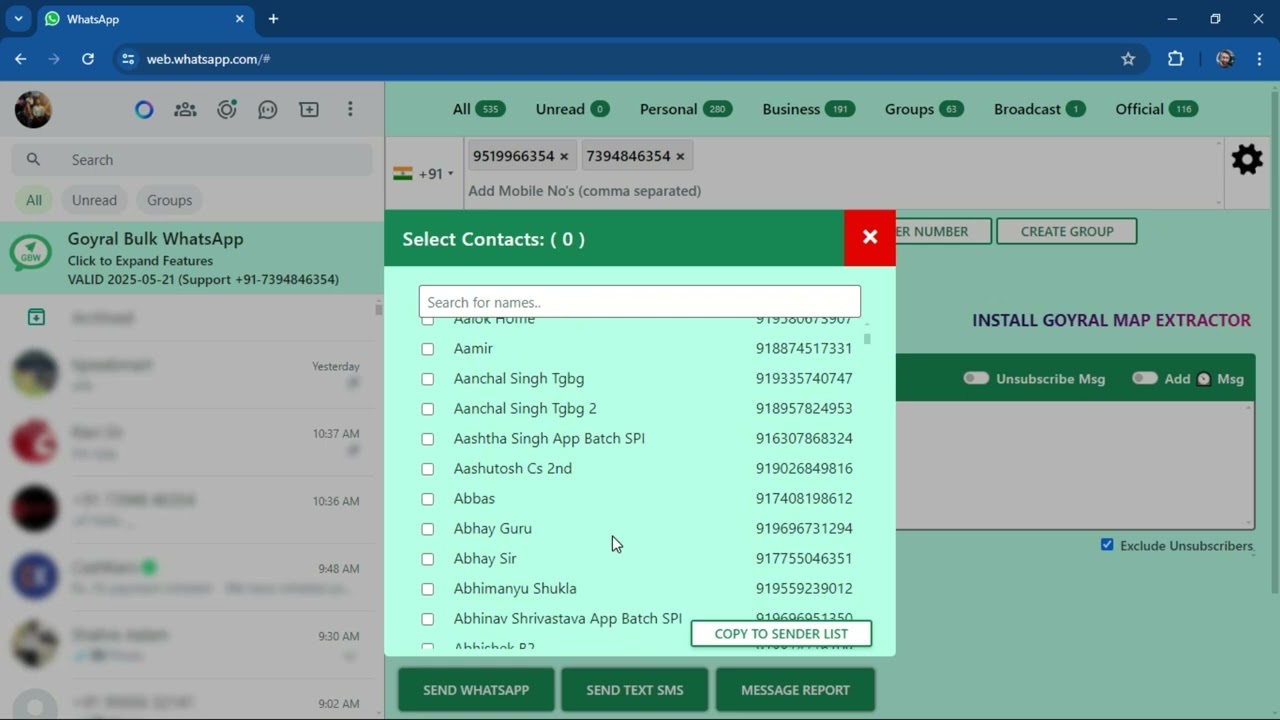The image size is (1280, 720).
Task: Click SEND TEXT SMS button
Action: [635, 690]
